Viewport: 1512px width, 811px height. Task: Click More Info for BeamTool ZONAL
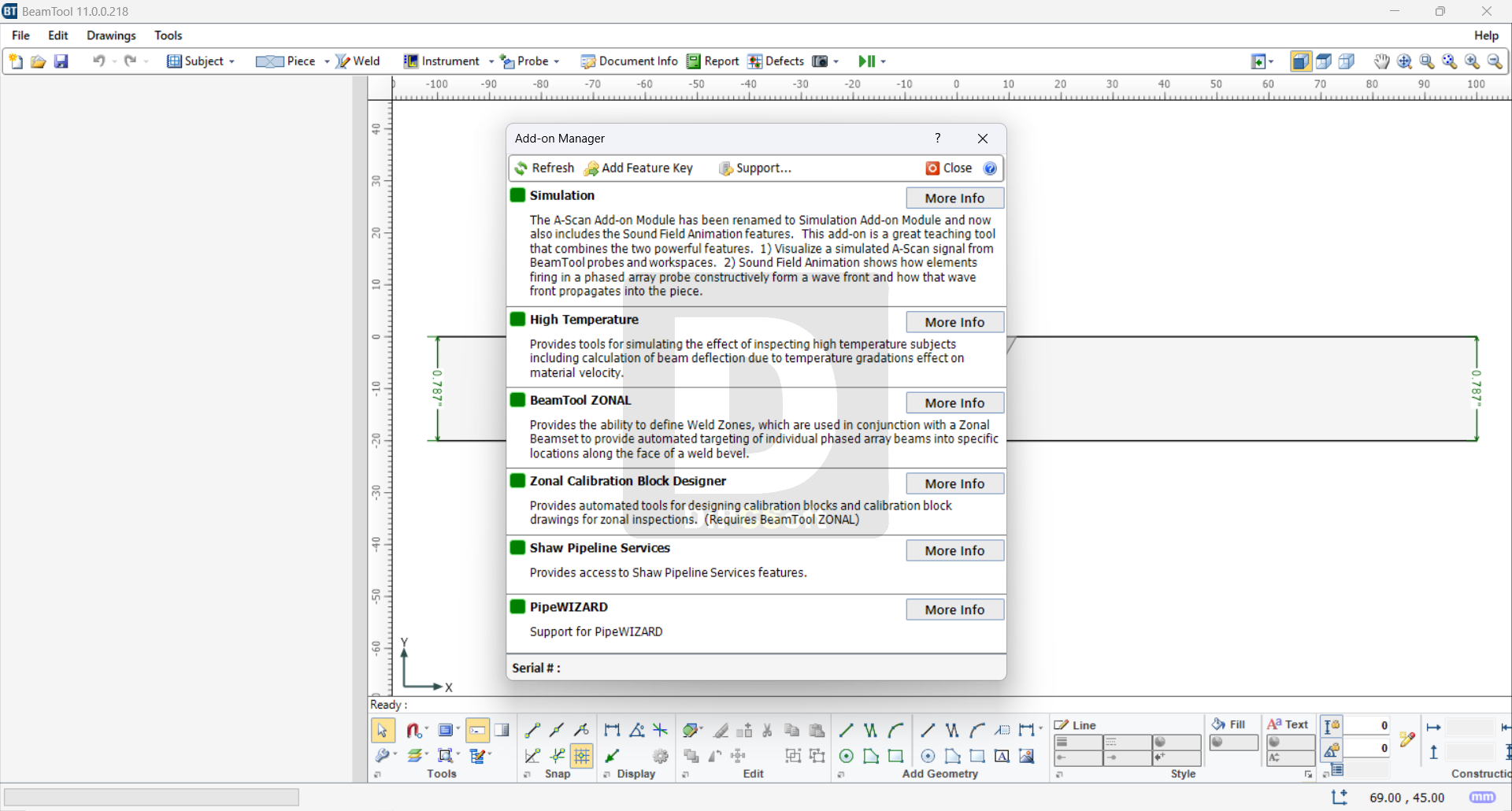pos(954,403)
